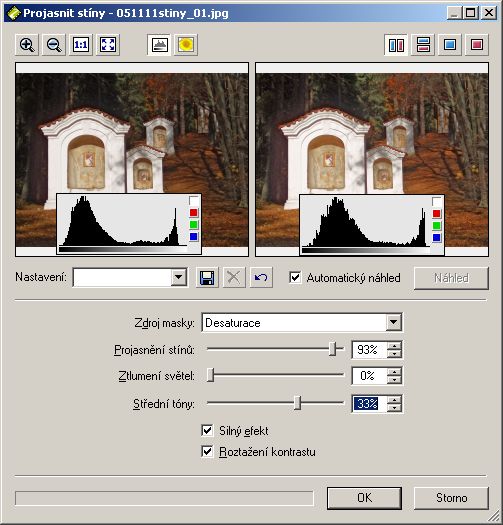Image resolution: width=503 pixels, height=525 pixels.
Task: Show only the blue original preview
Action: [450, 45]
